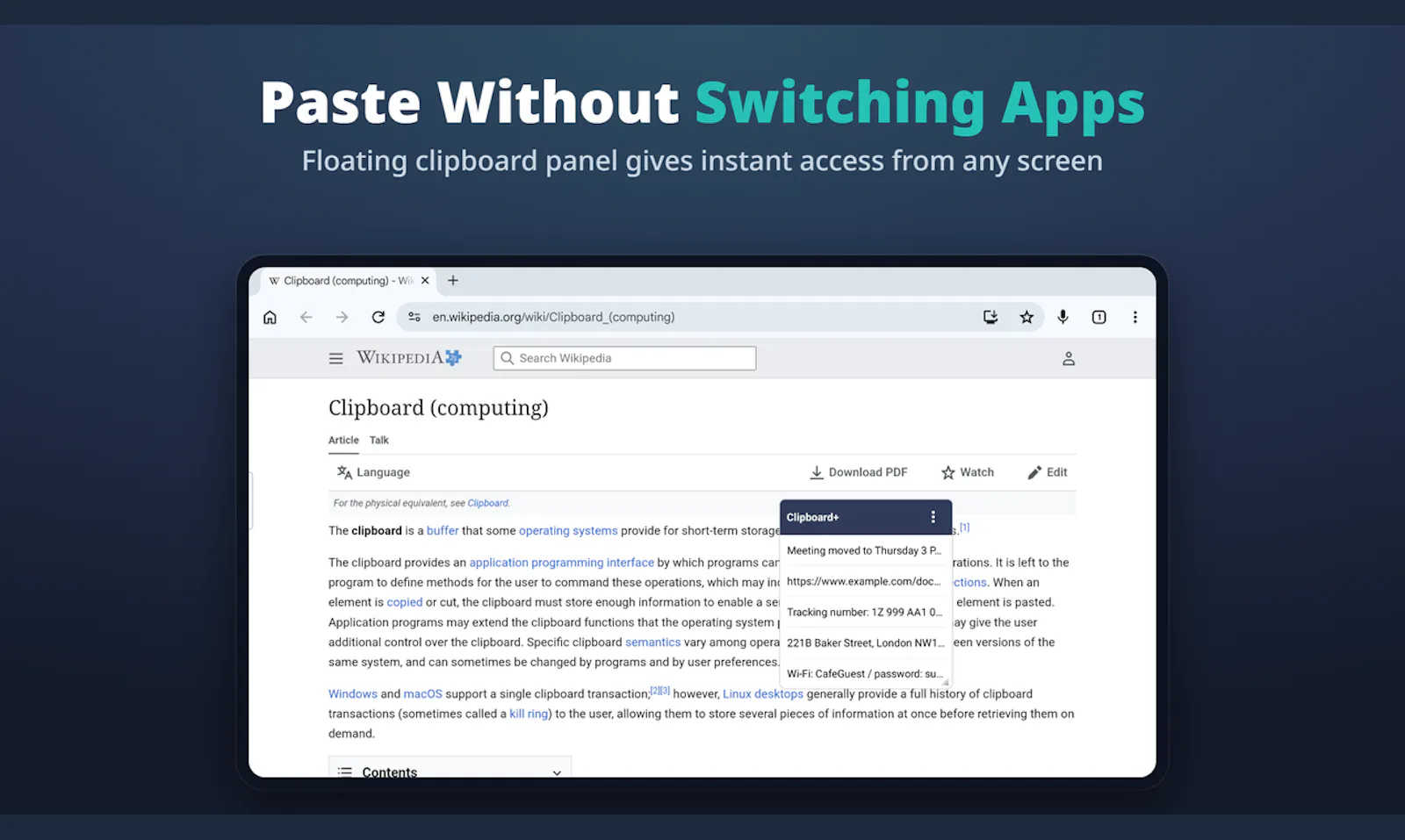The width and height of the screenshot is (1405, 840).
Task: Switch to the Article tab
Action: point(343,441)
